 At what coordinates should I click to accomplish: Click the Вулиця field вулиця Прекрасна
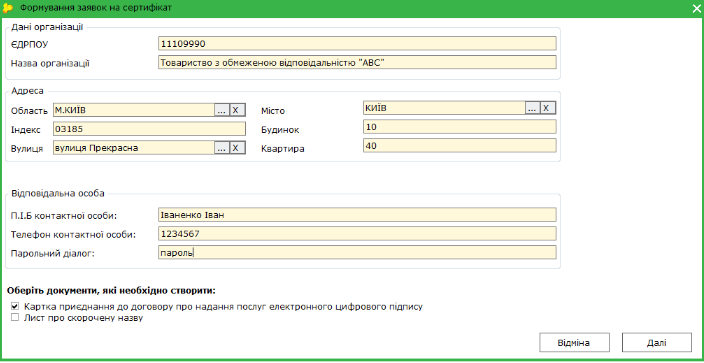[134, 147]
